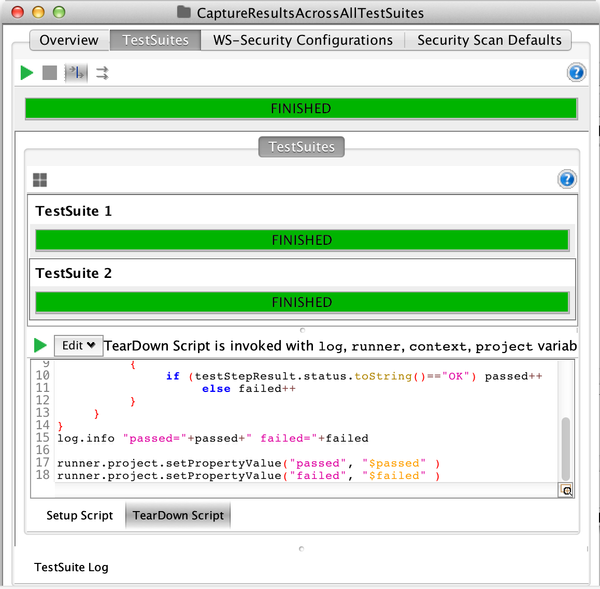Open help icon in the TestSuites panel
The height and width of the screenshot is (589, 600).
tap(567, 180)
